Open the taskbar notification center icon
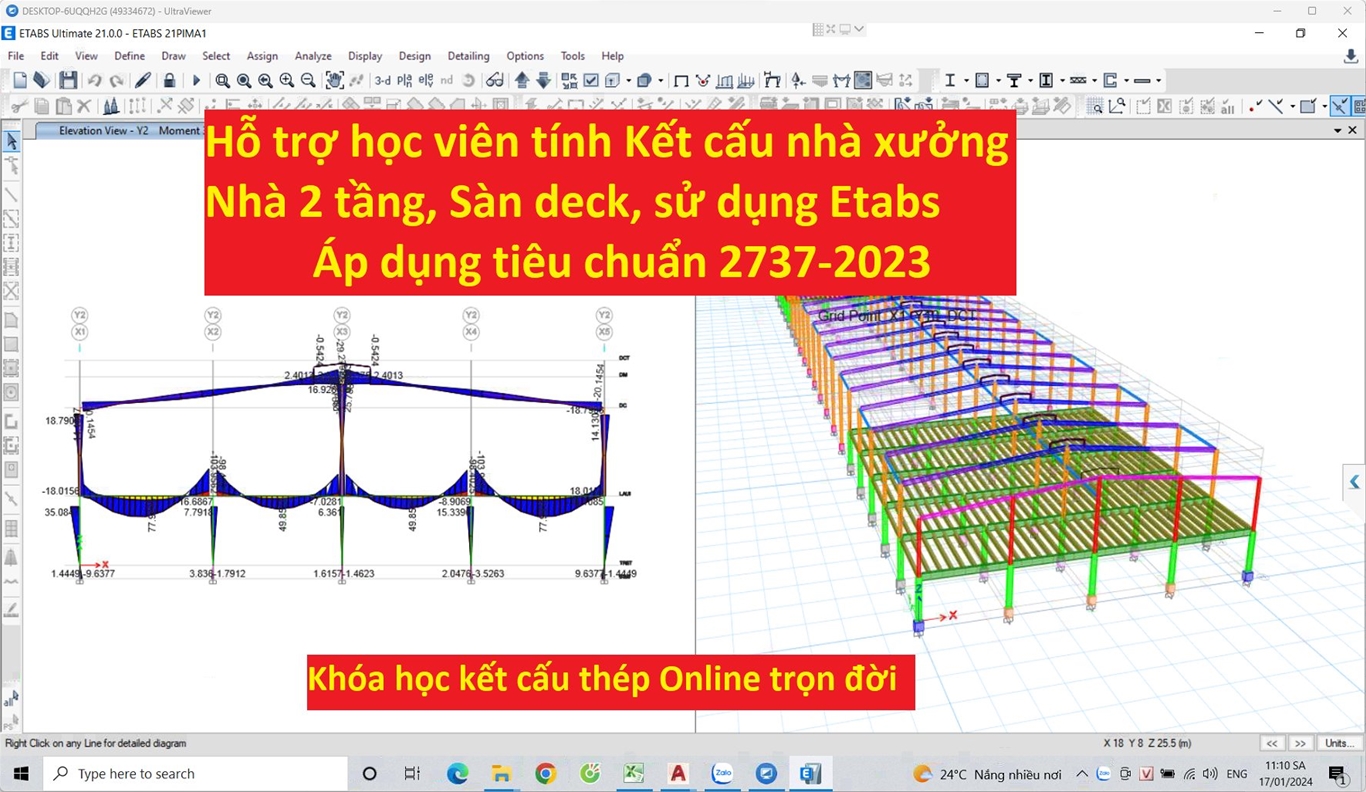1366x792 pixels. tap(1337, 774)
